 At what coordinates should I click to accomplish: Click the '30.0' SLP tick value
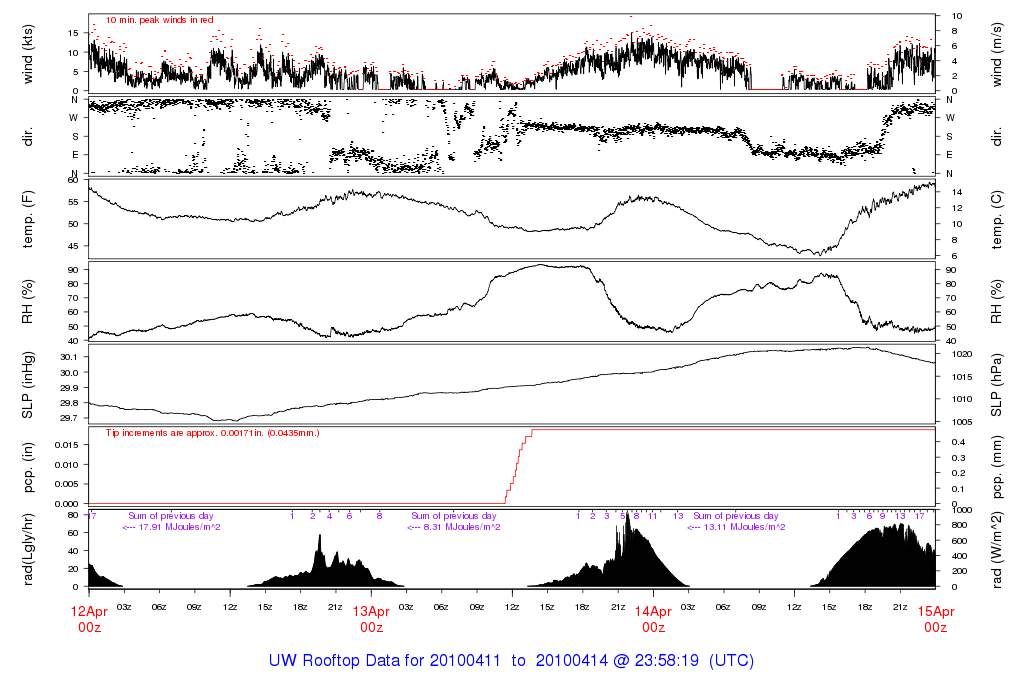coord(69,372)
